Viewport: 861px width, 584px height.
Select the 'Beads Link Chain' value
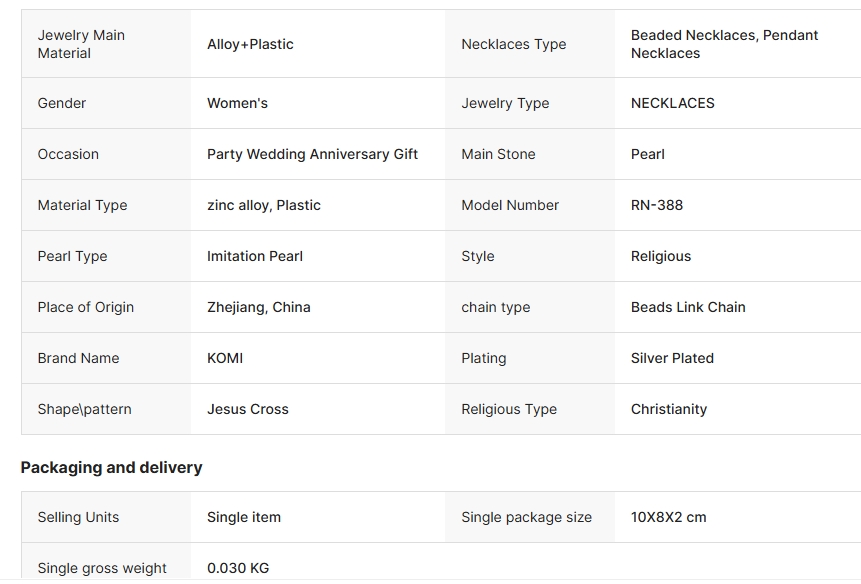688,307
